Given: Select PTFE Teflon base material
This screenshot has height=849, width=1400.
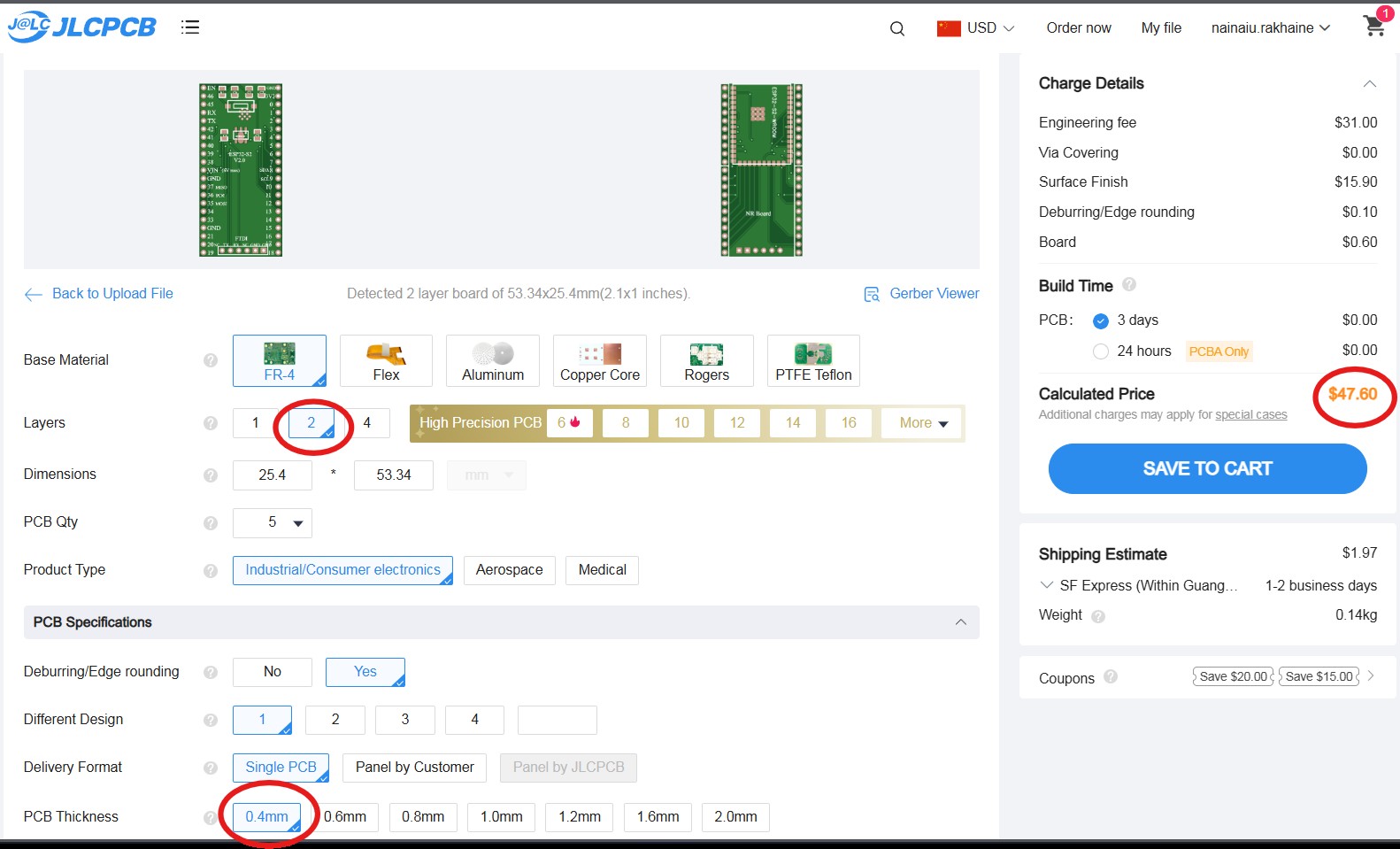Looking at the screenshot, I should [814, 360].
